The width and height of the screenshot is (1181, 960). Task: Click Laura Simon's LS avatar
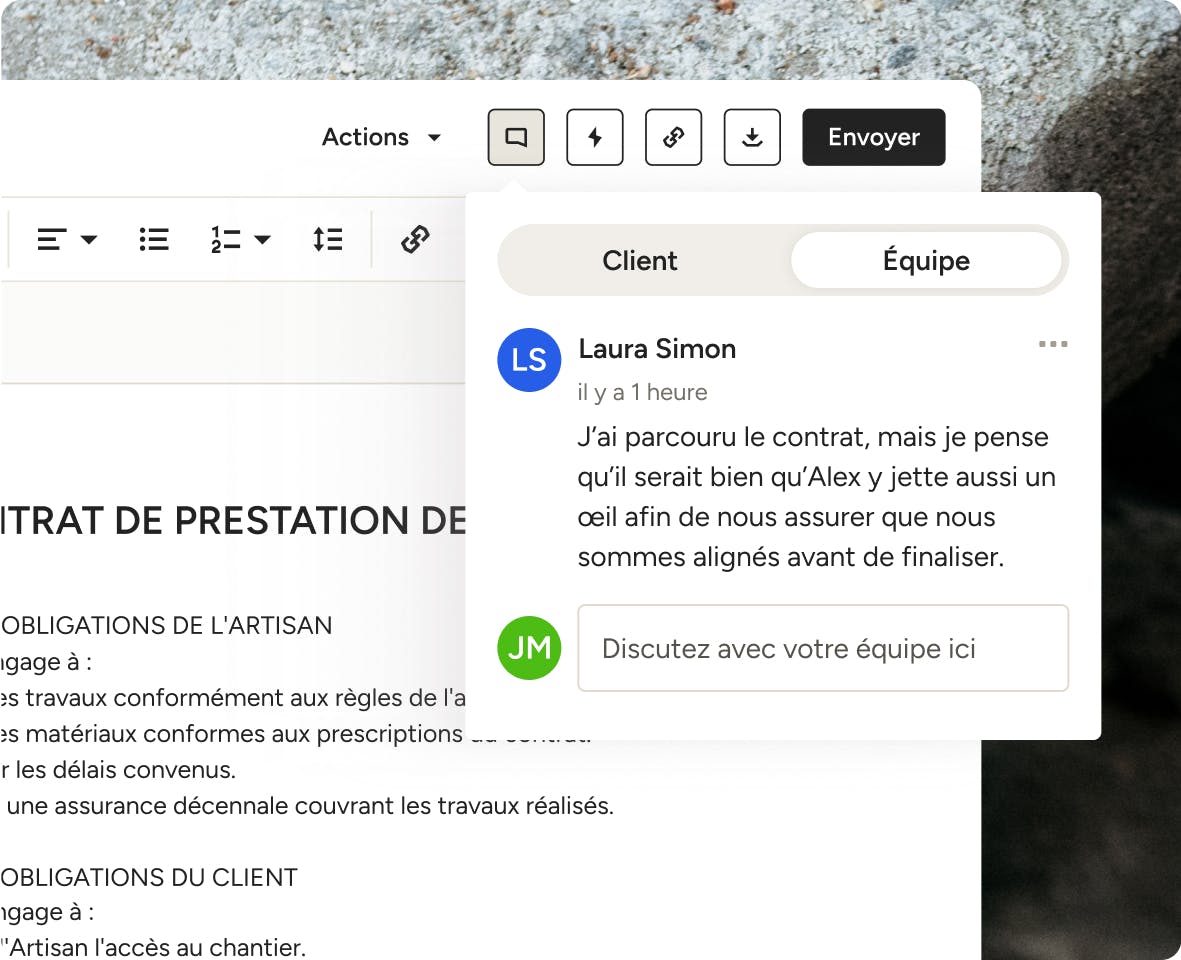(x=529, y=360)
